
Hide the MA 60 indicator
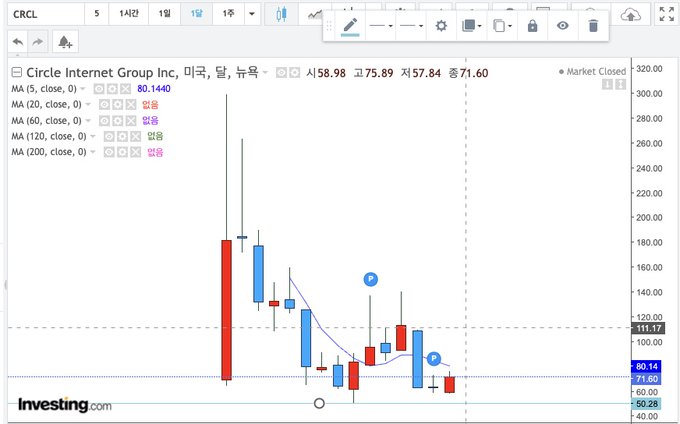(104, 121)
